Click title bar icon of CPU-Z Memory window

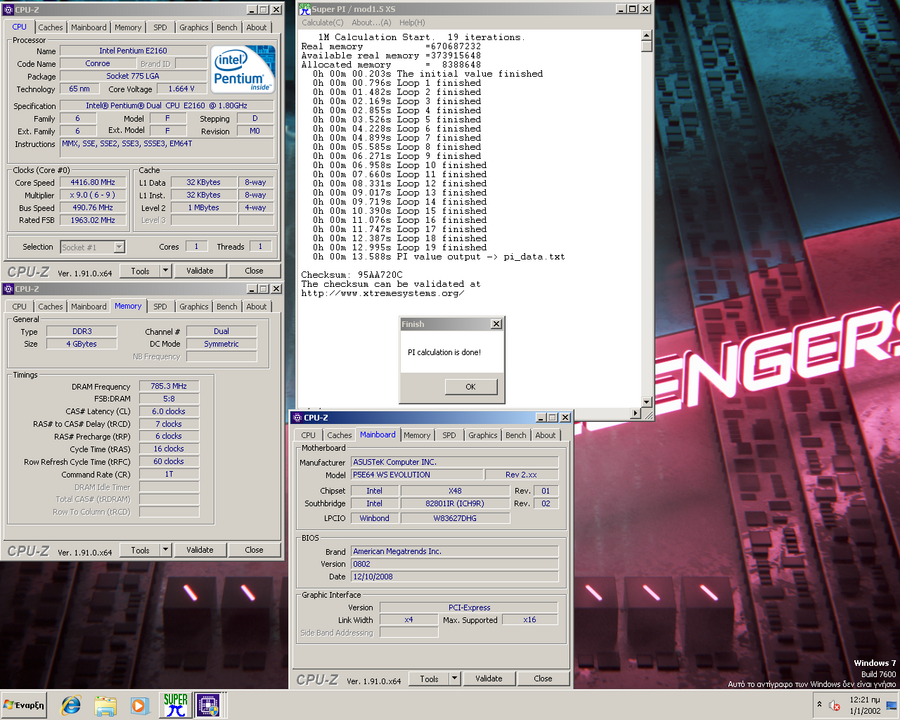tap(9, 289)
